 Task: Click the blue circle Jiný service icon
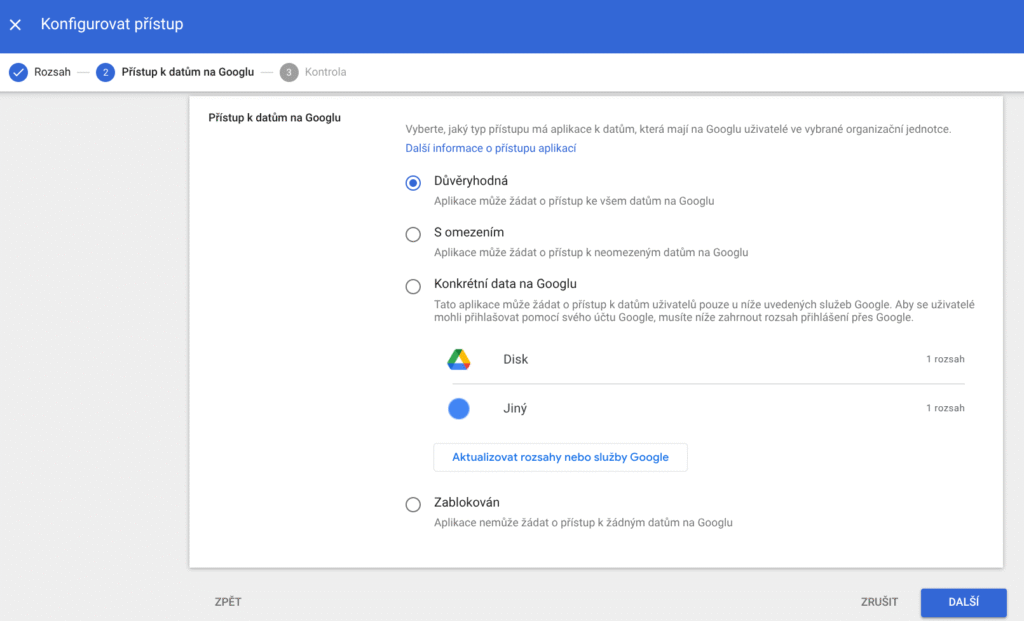click(459, 408)
